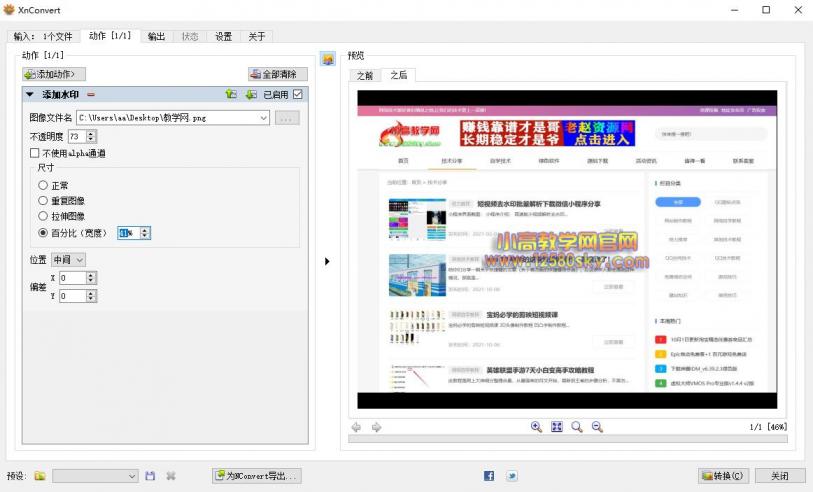Move the 添加水印 action up
813x492 pixels.
[231, 94]
